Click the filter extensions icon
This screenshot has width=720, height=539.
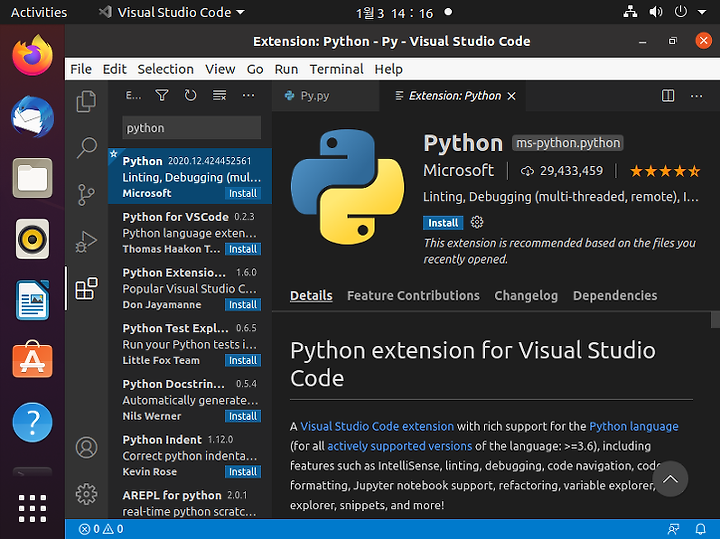click(162, 95)
